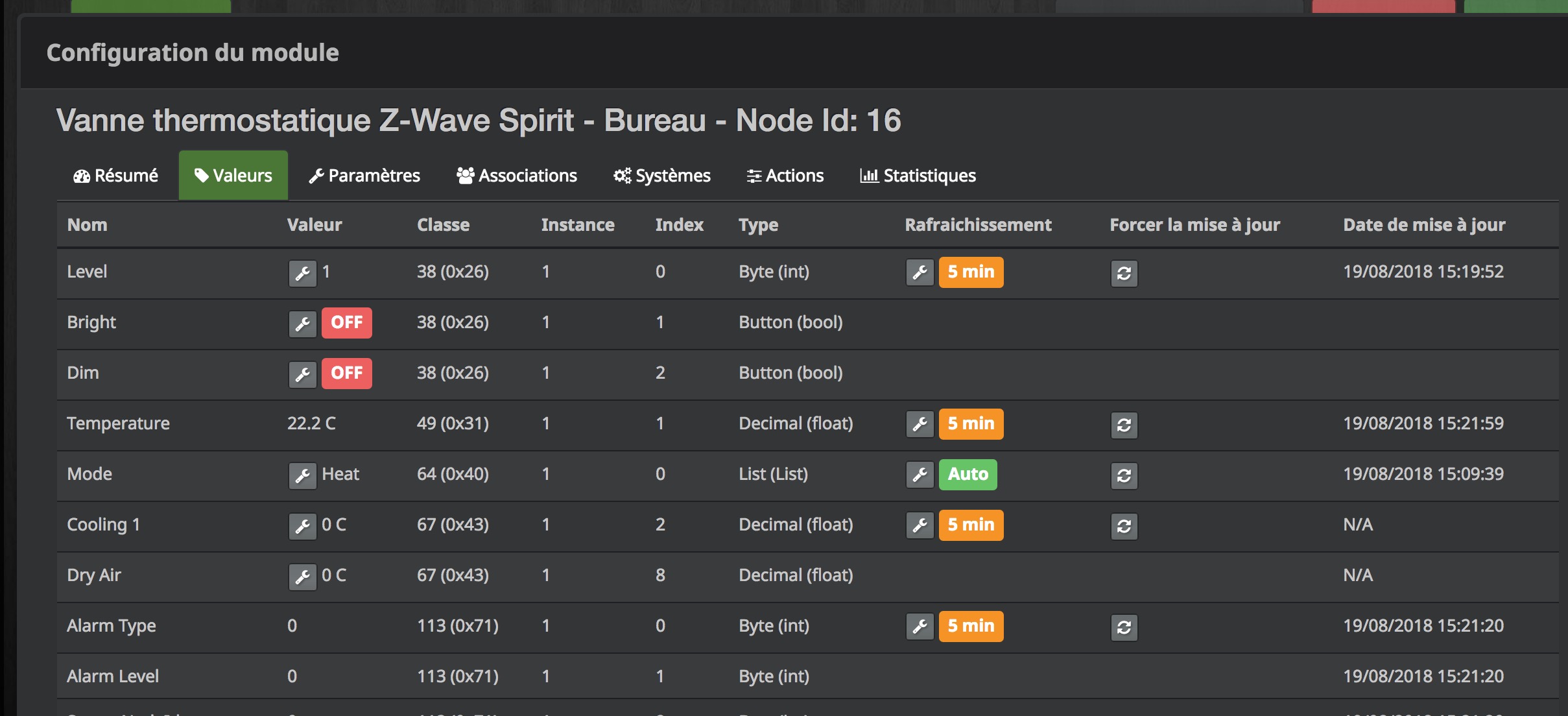Force update of Cooling 1 row
Screen dimensions: 1568x716
tap(1124, 527)
